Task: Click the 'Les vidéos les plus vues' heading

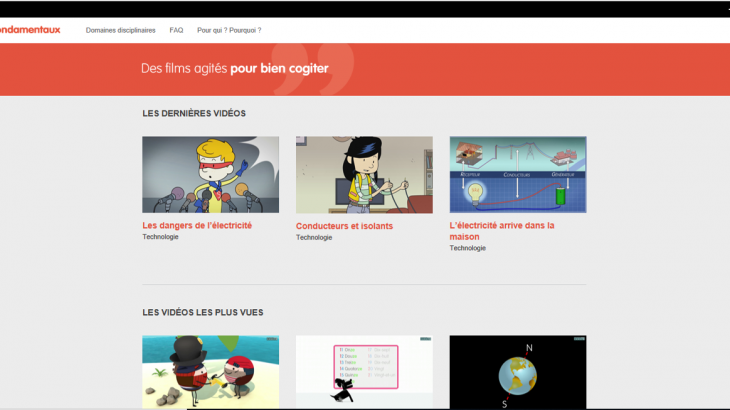Action: (203, 312)
